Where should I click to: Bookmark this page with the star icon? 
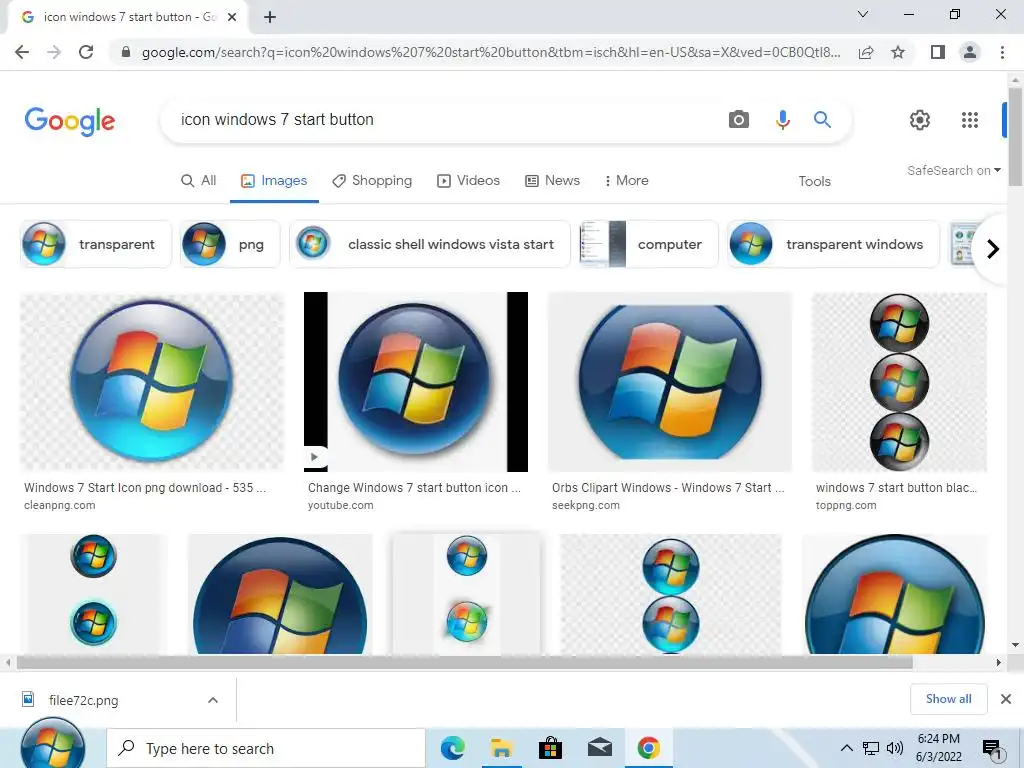(898, 52)
